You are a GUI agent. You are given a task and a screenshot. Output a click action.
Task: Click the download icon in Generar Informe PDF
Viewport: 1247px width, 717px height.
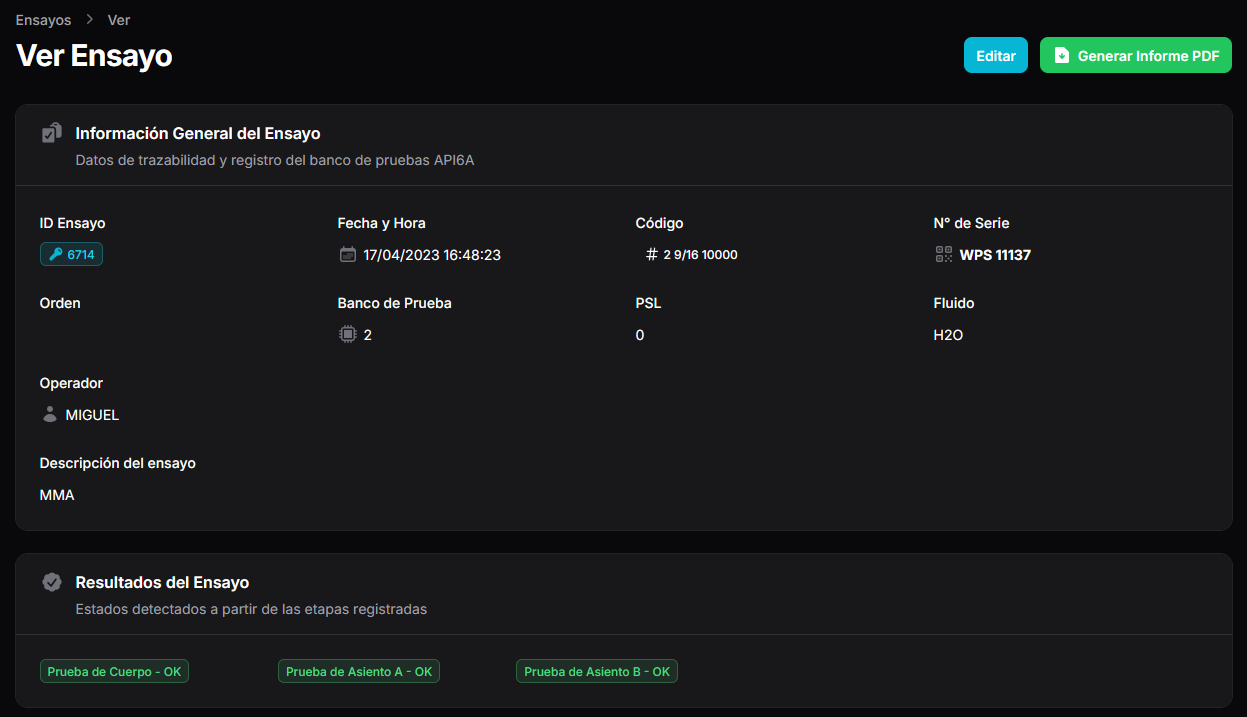click(1061, 56)
